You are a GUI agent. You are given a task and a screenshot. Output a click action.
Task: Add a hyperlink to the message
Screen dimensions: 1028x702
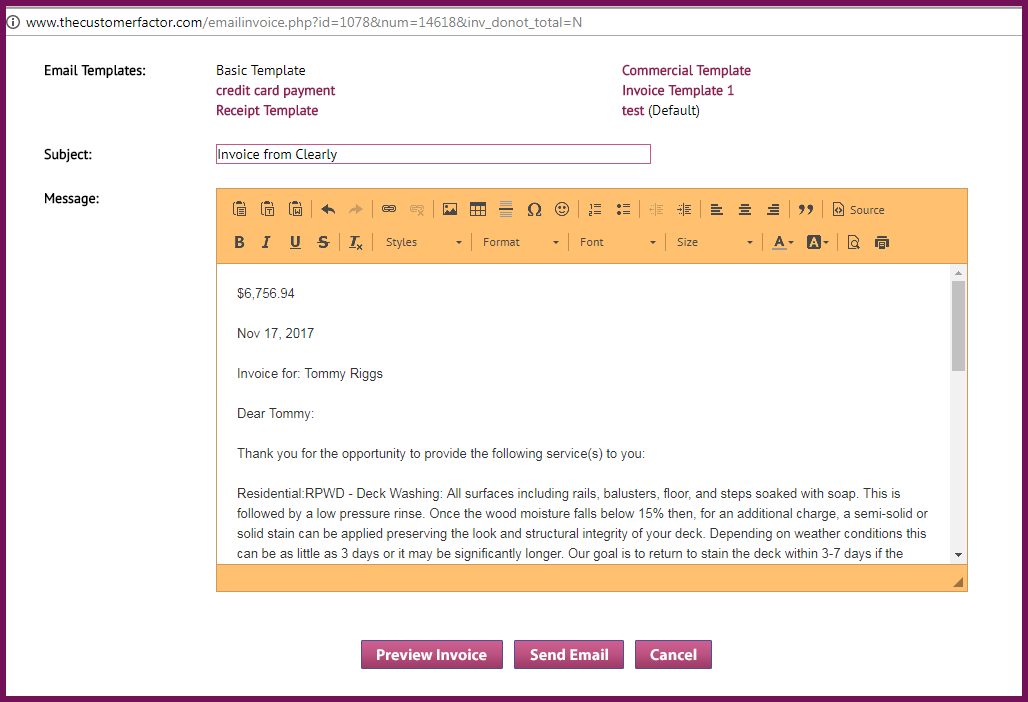click(x=389, y=209)
